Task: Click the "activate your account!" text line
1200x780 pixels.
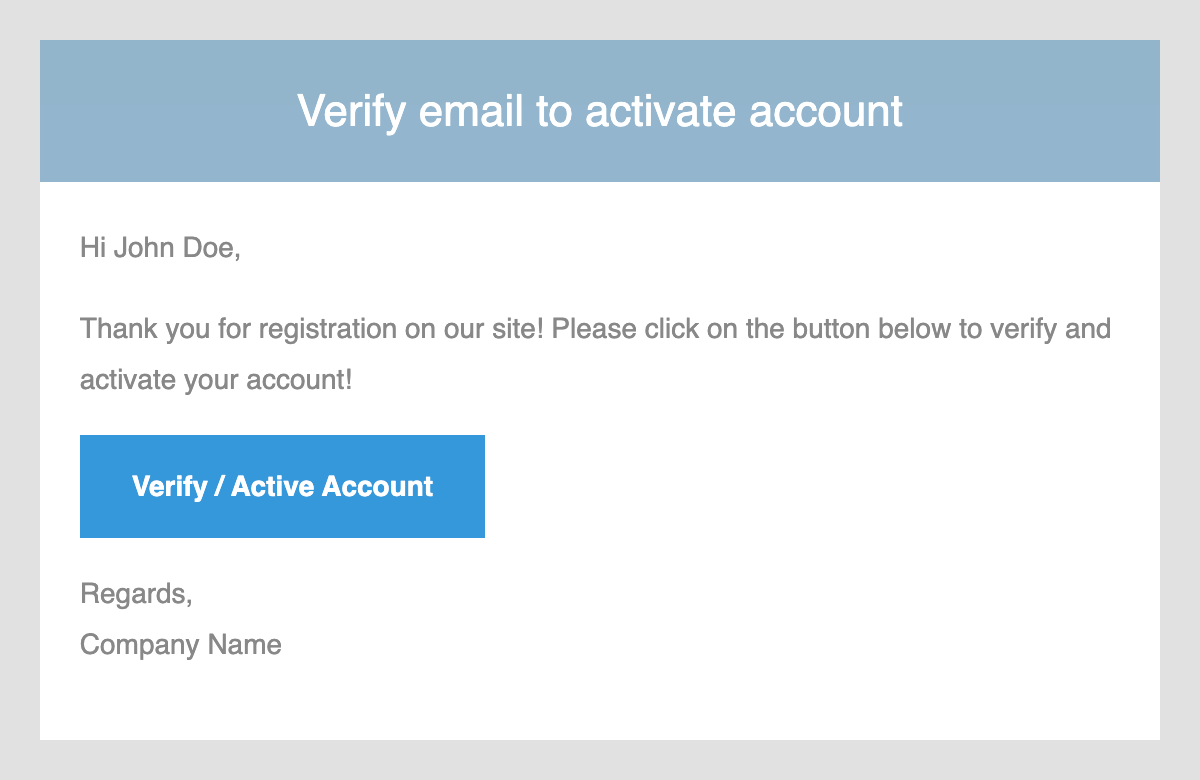Action: [216, 381]
